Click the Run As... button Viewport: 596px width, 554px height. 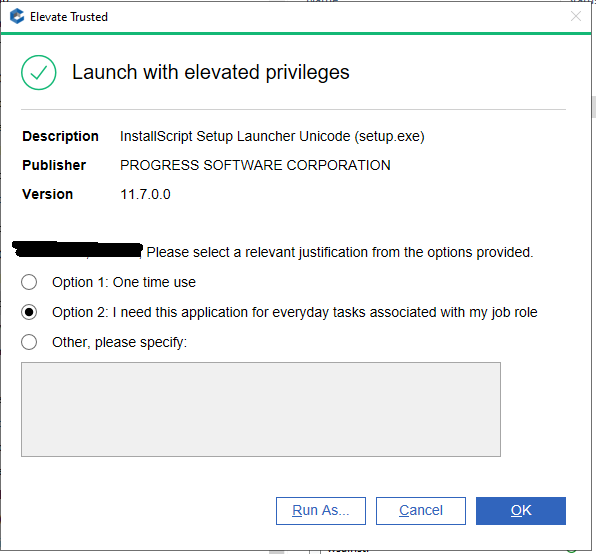point(321,511)
